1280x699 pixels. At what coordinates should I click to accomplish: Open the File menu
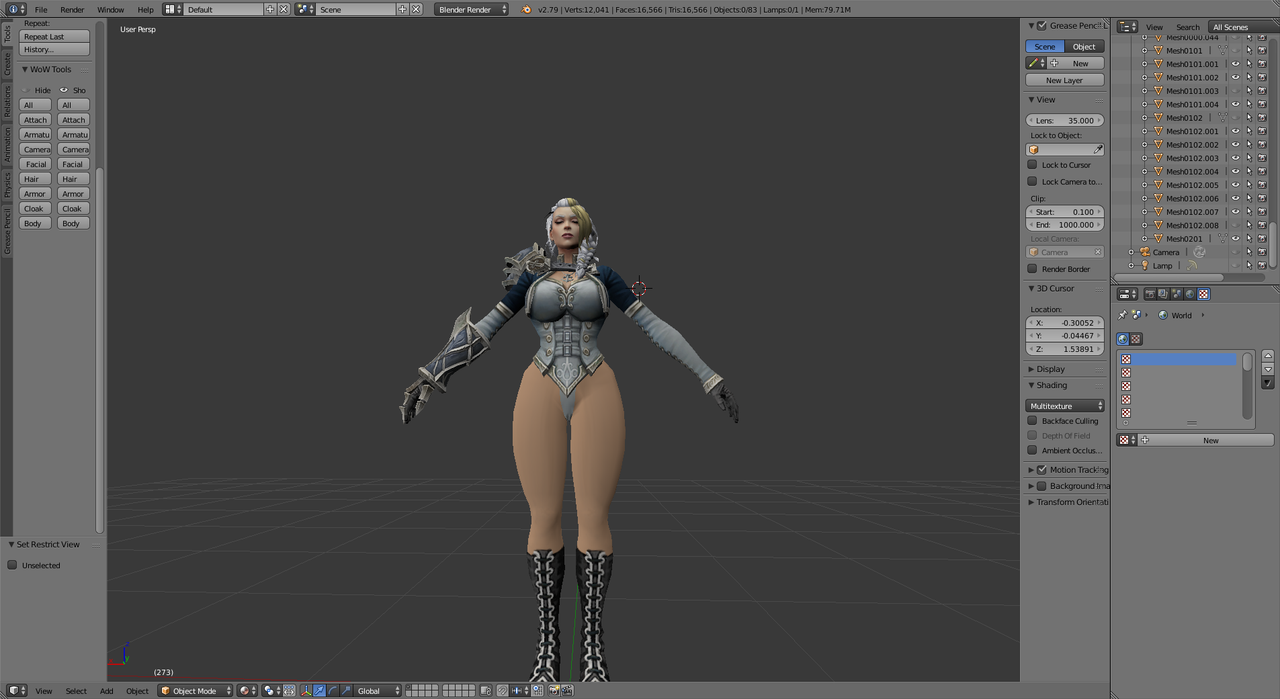(x=41, y=9)
